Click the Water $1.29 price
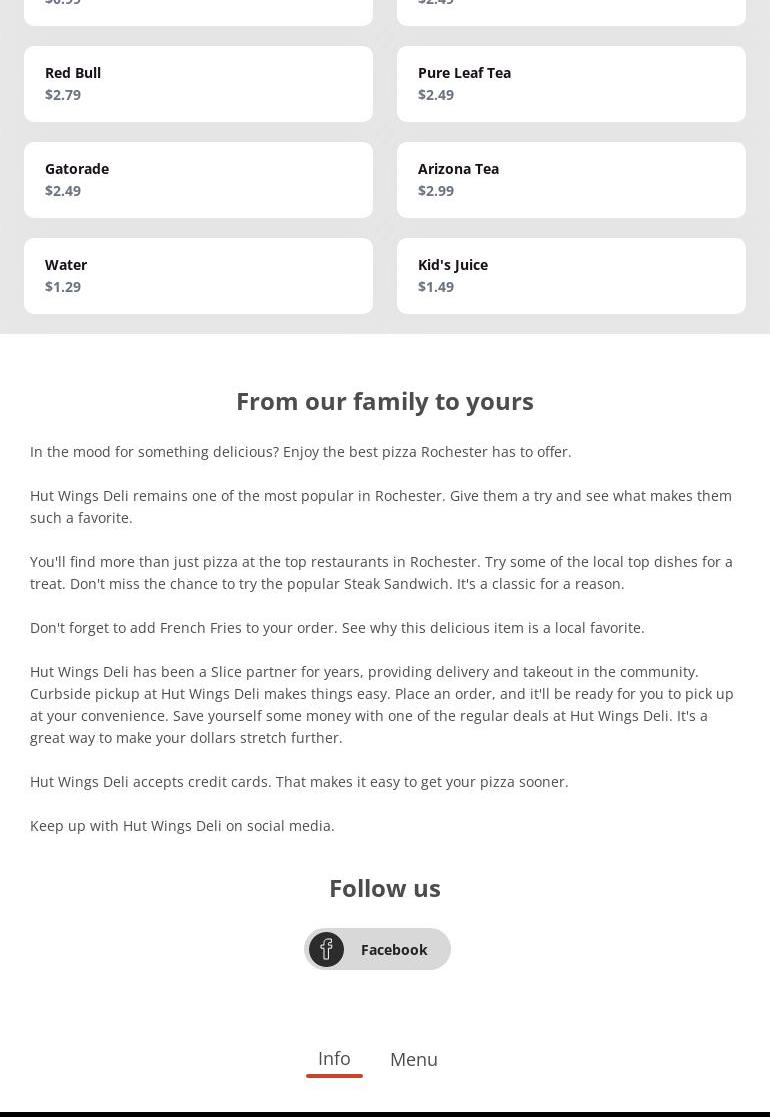Image resolution: width=770 pixels, height=1117 pixels. coord(63,287)
